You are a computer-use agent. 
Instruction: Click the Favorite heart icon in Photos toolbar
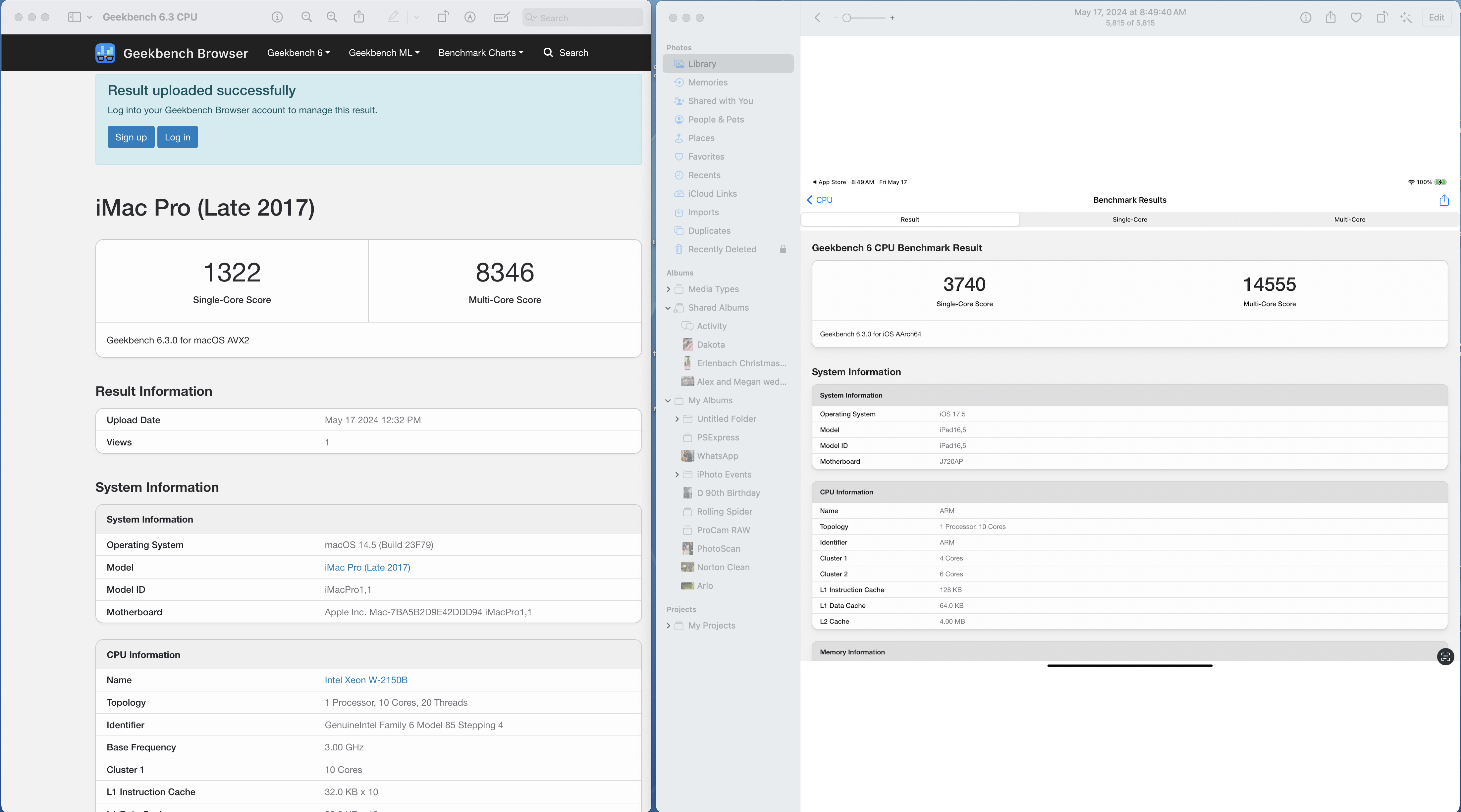(1356, 18)
